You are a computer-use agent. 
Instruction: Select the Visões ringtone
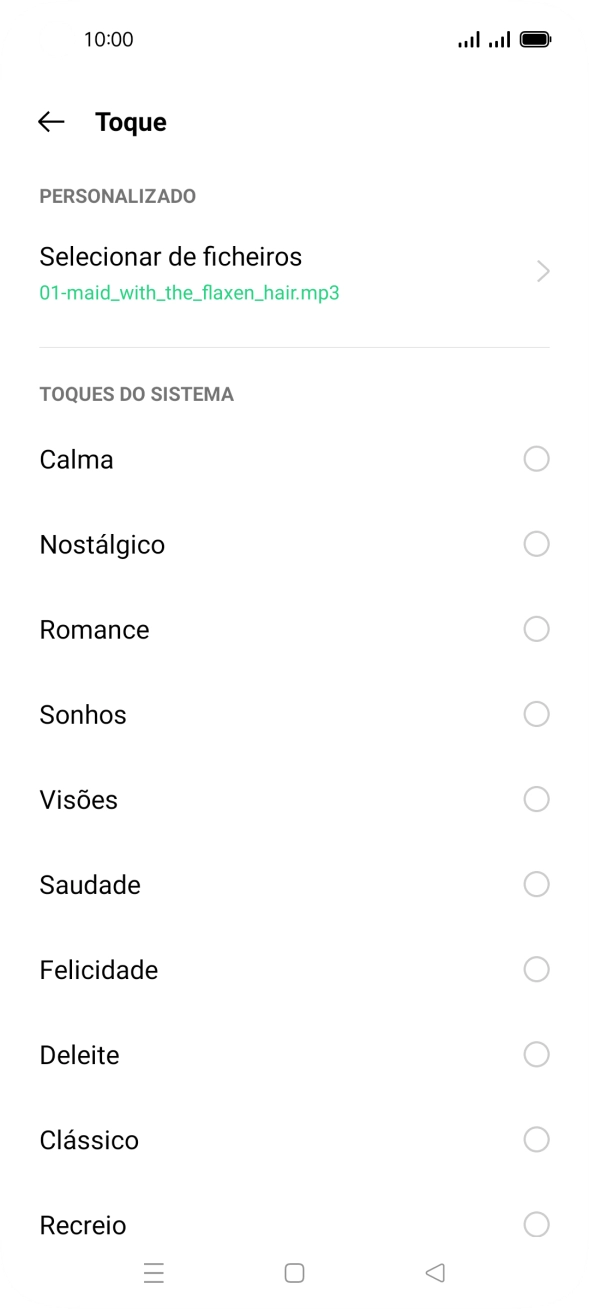[x=537, y=799]
